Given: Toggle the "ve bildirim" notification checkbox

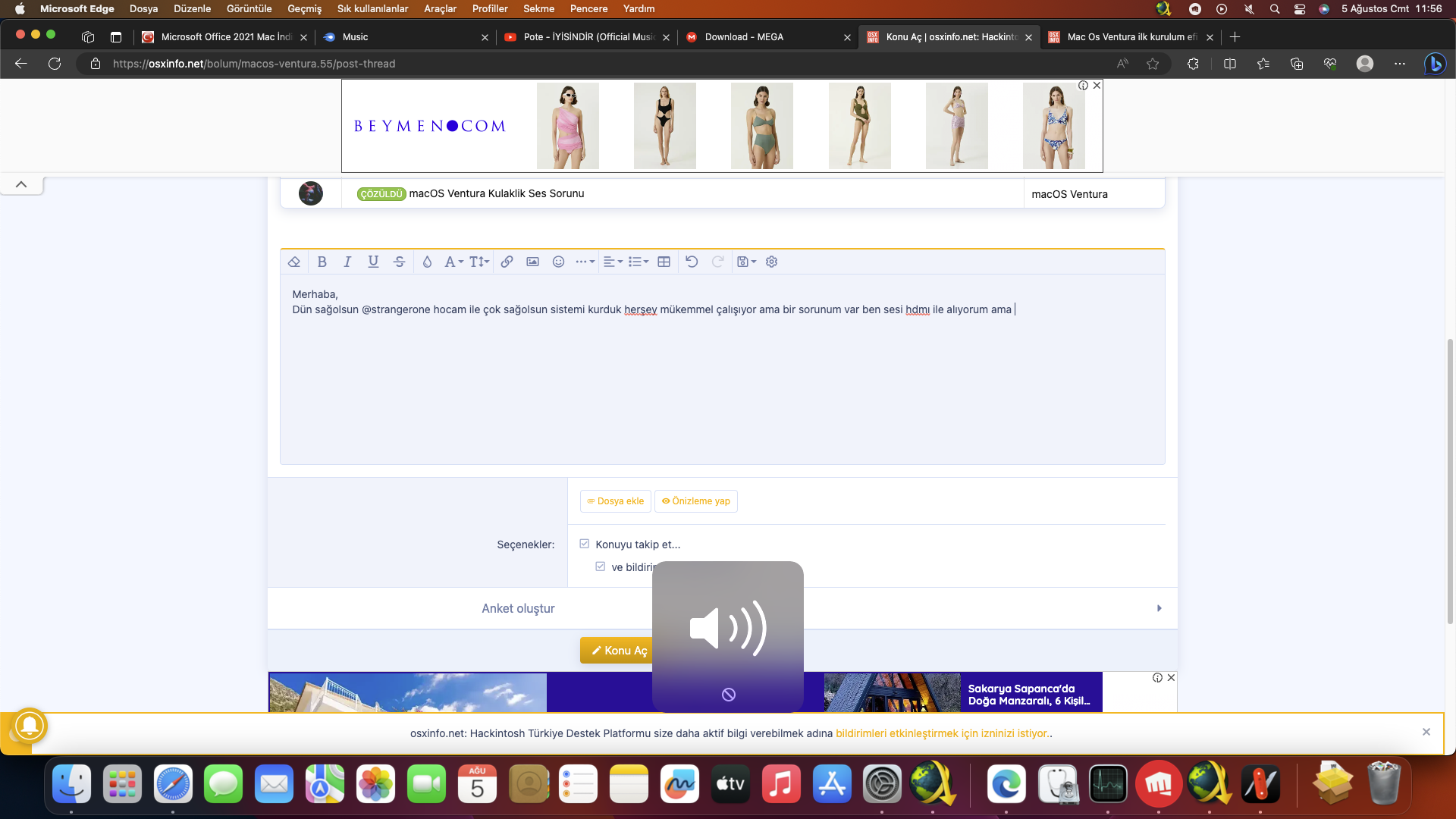Looking at the screenshot, I should [x=601, y=566].
